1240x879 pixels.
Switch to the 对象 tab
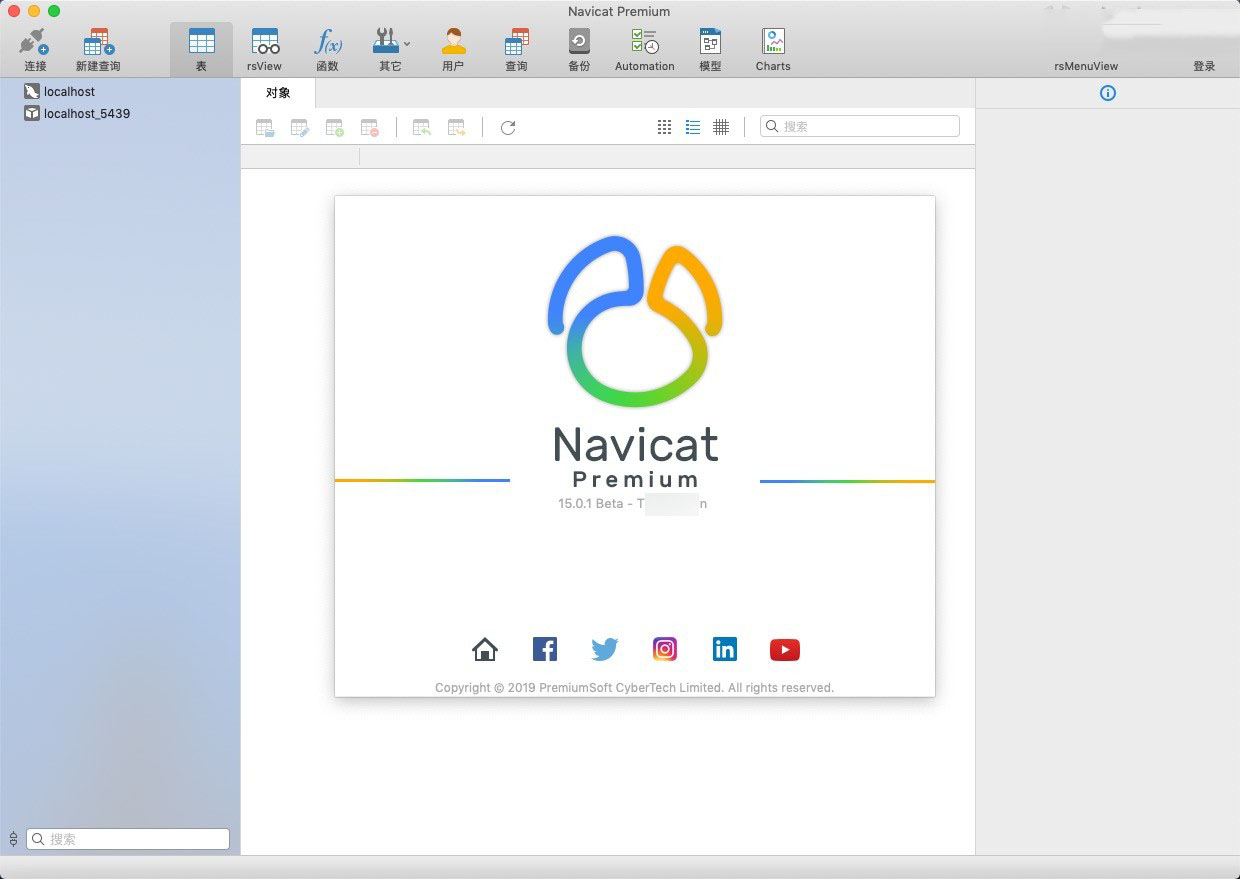(278, 92)
